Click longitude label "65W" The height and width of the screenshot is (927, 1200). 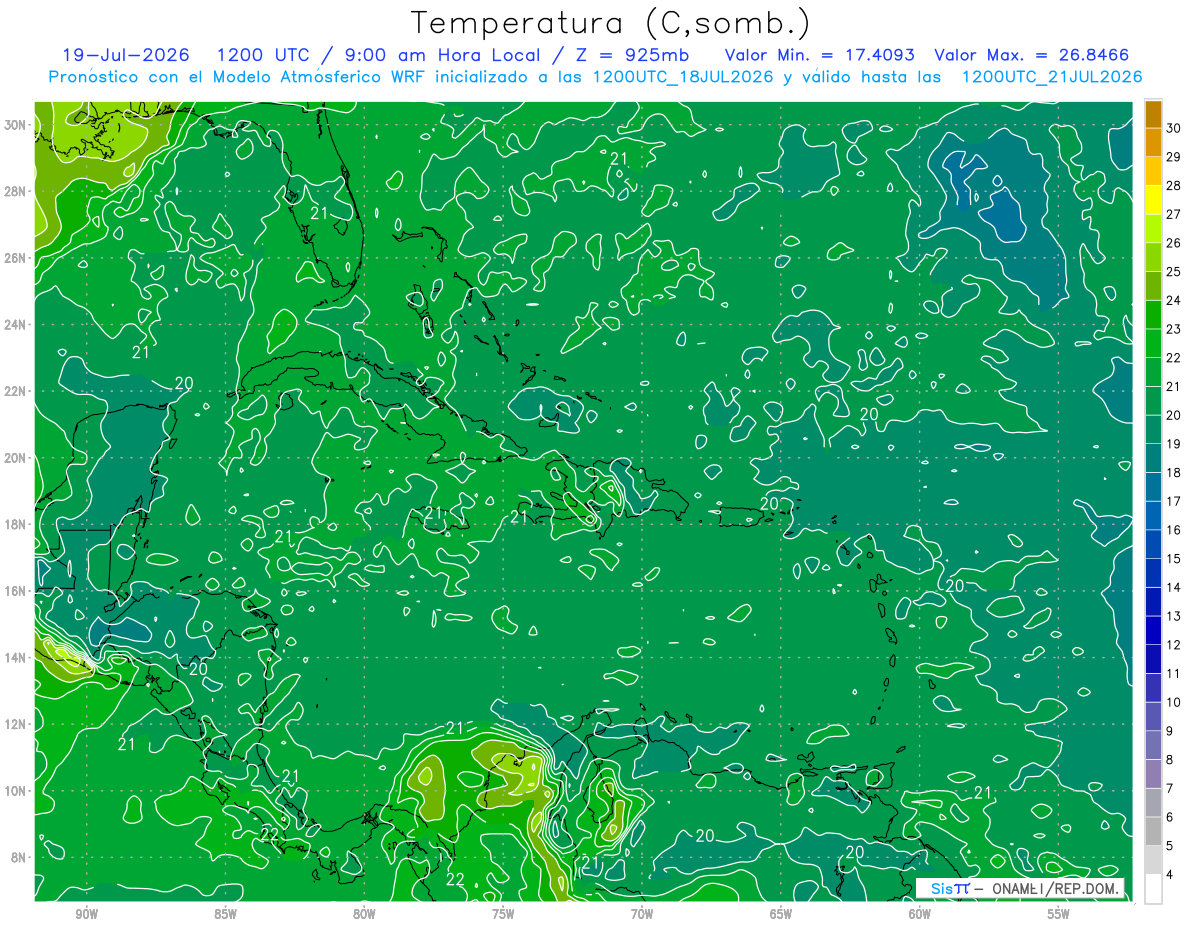point(781,914)
